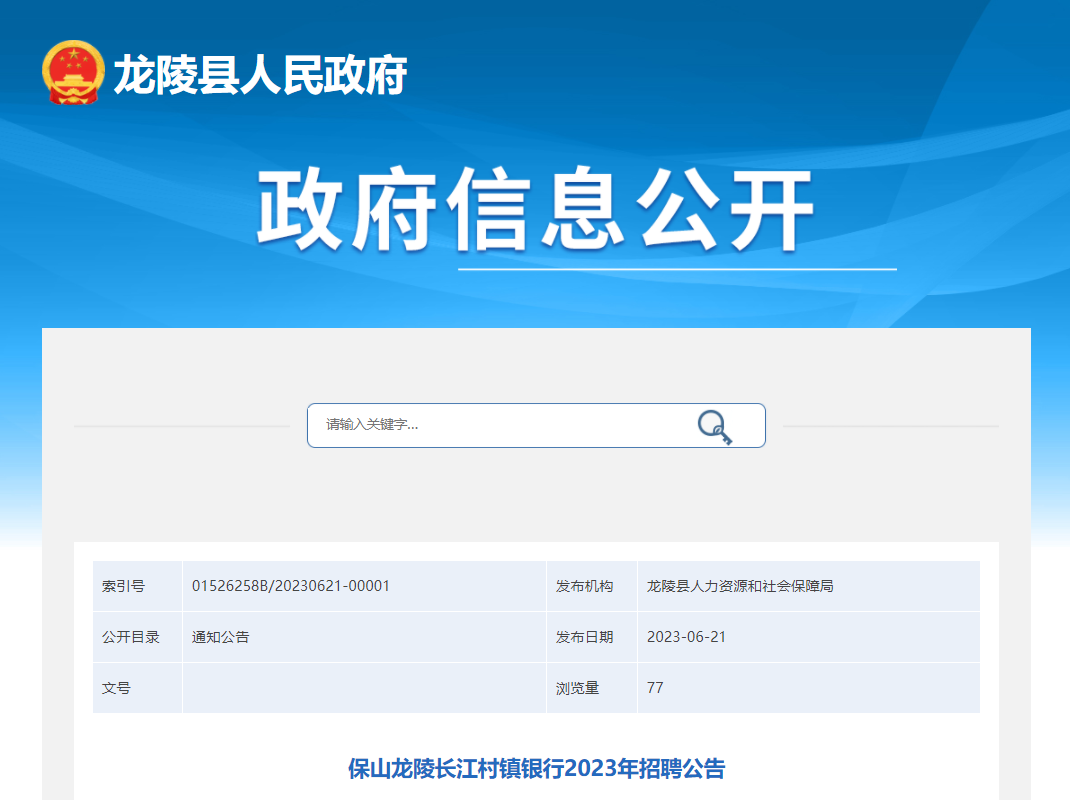The width and height of the screenshot is (1070, 800).
Task: Click the keyword search input field
Action: tap(500, 425)
